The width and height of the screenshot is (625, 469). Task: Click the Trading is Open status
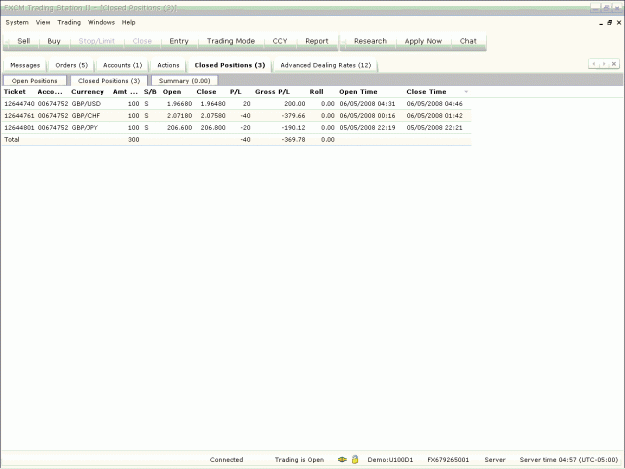(299, 459)
